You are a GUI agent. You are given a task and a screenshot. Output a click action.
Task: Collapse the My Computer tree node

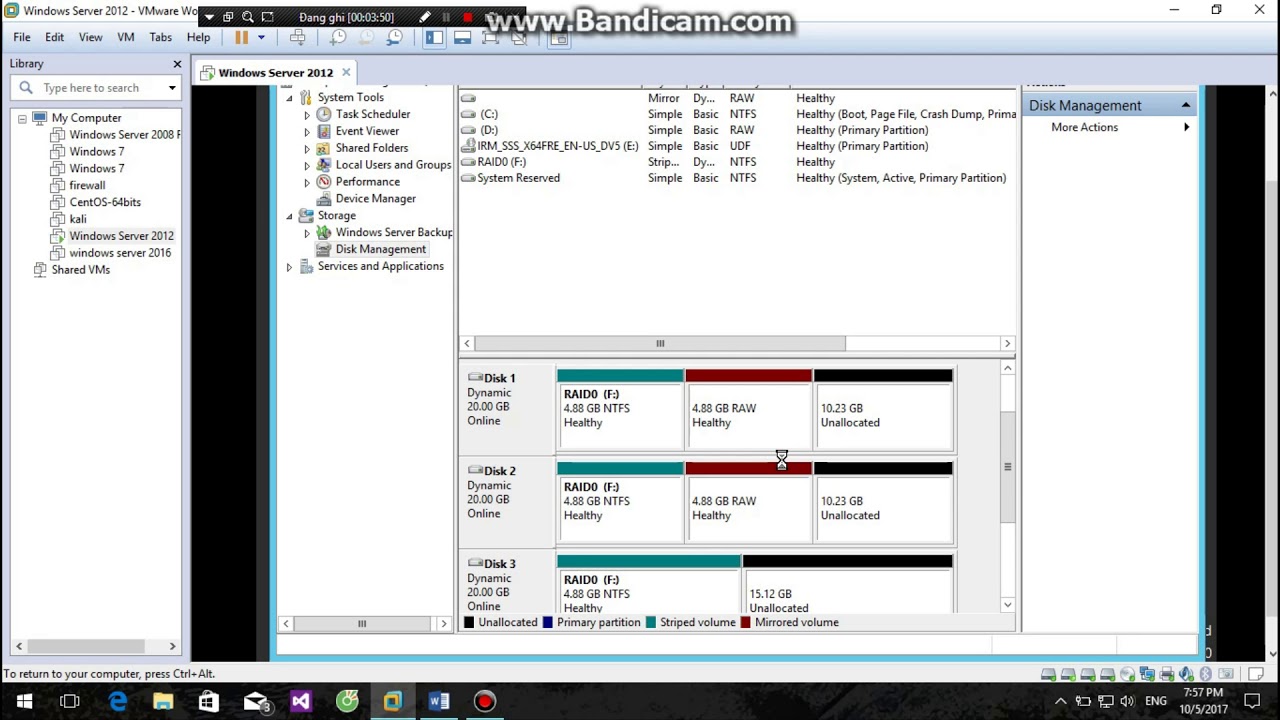click(22, 118)
